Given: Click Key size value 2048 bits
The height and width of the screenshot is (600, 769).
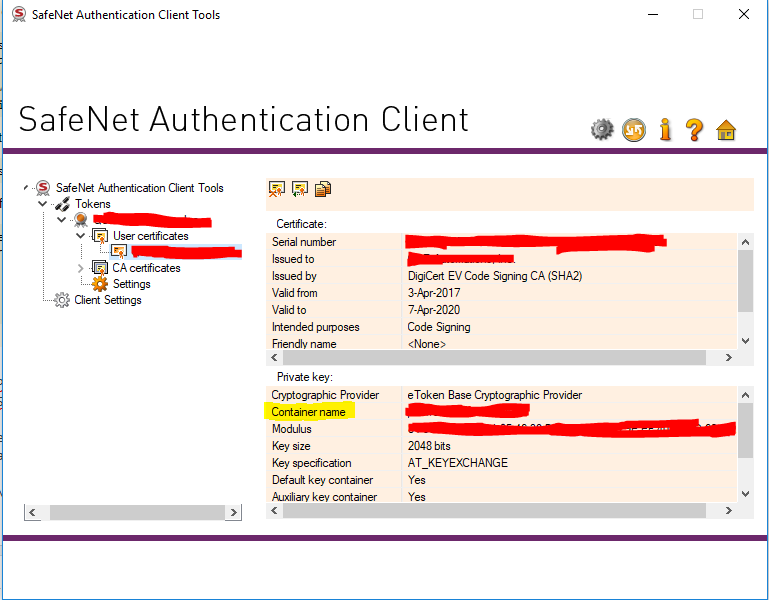Looking at the screenshot, I should click(x=429, y=446).
